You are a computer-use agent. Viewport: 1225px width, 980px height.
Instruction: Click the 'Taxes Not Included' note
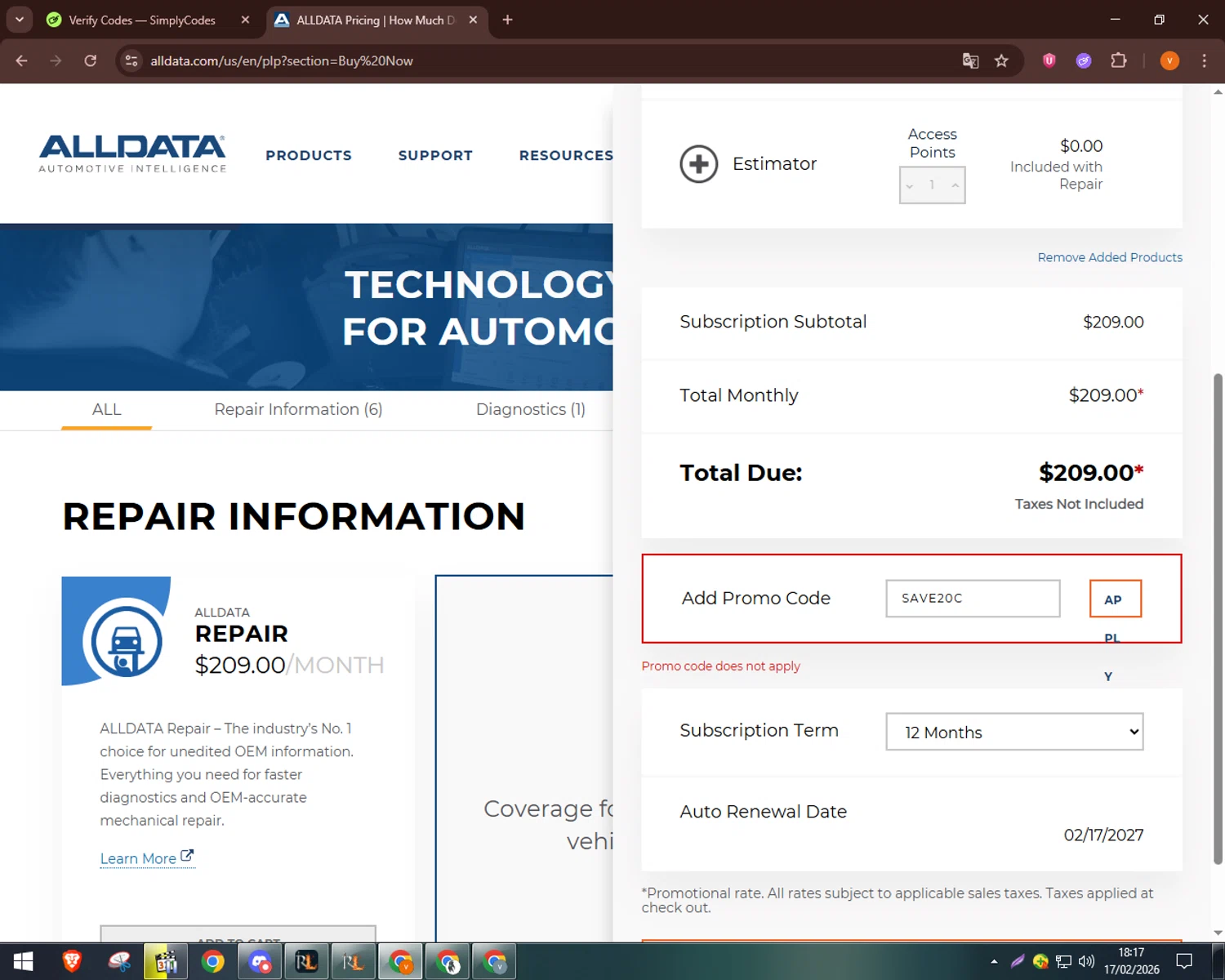pos(1079,504)
